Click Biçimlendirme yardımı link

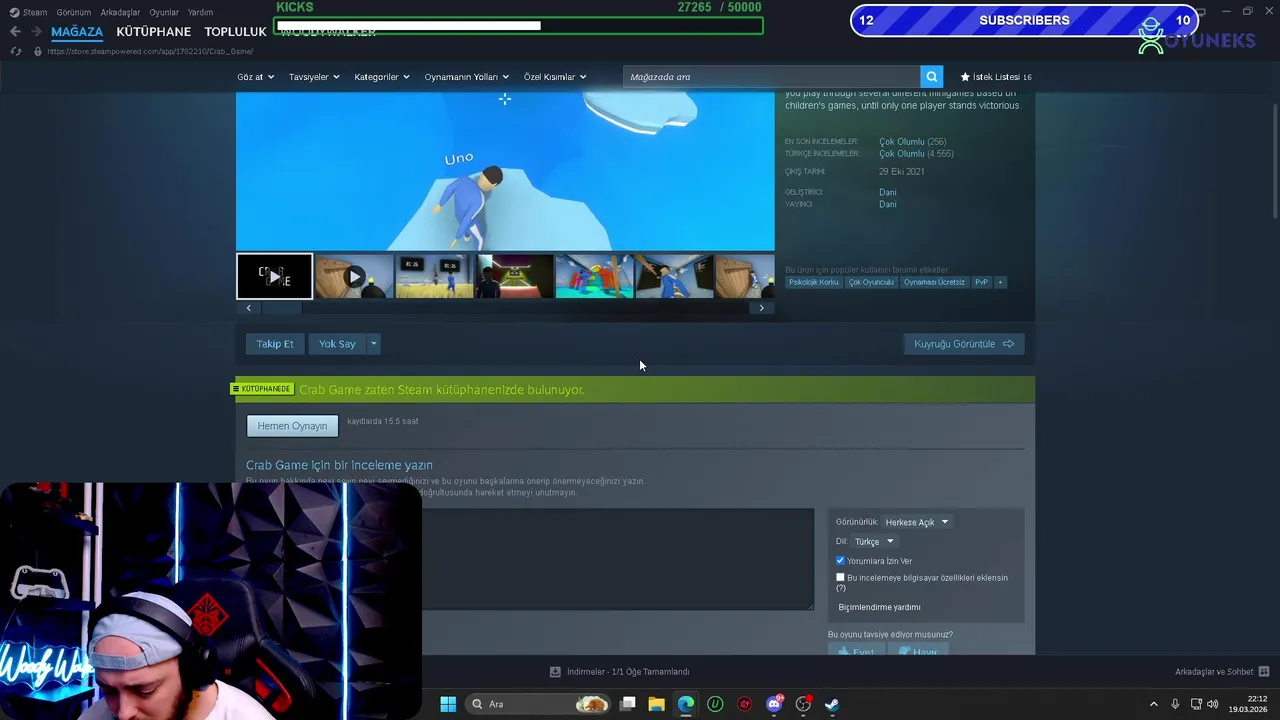(x=879, y=607)
